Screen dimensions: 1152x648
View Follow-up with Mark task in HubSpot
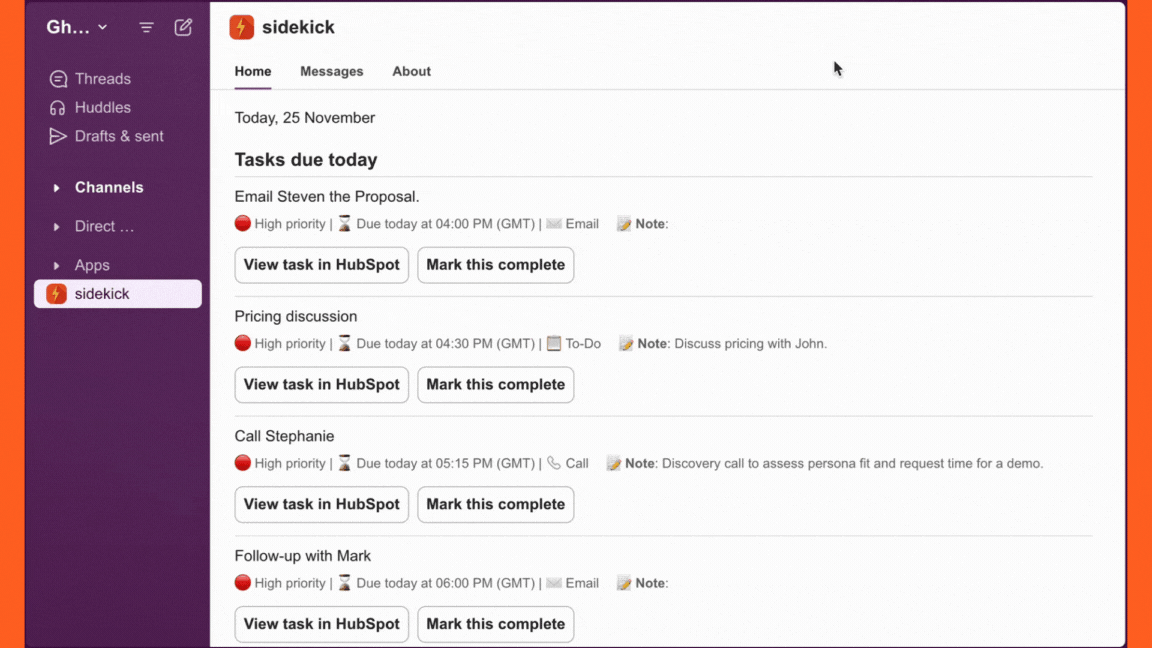321,624
